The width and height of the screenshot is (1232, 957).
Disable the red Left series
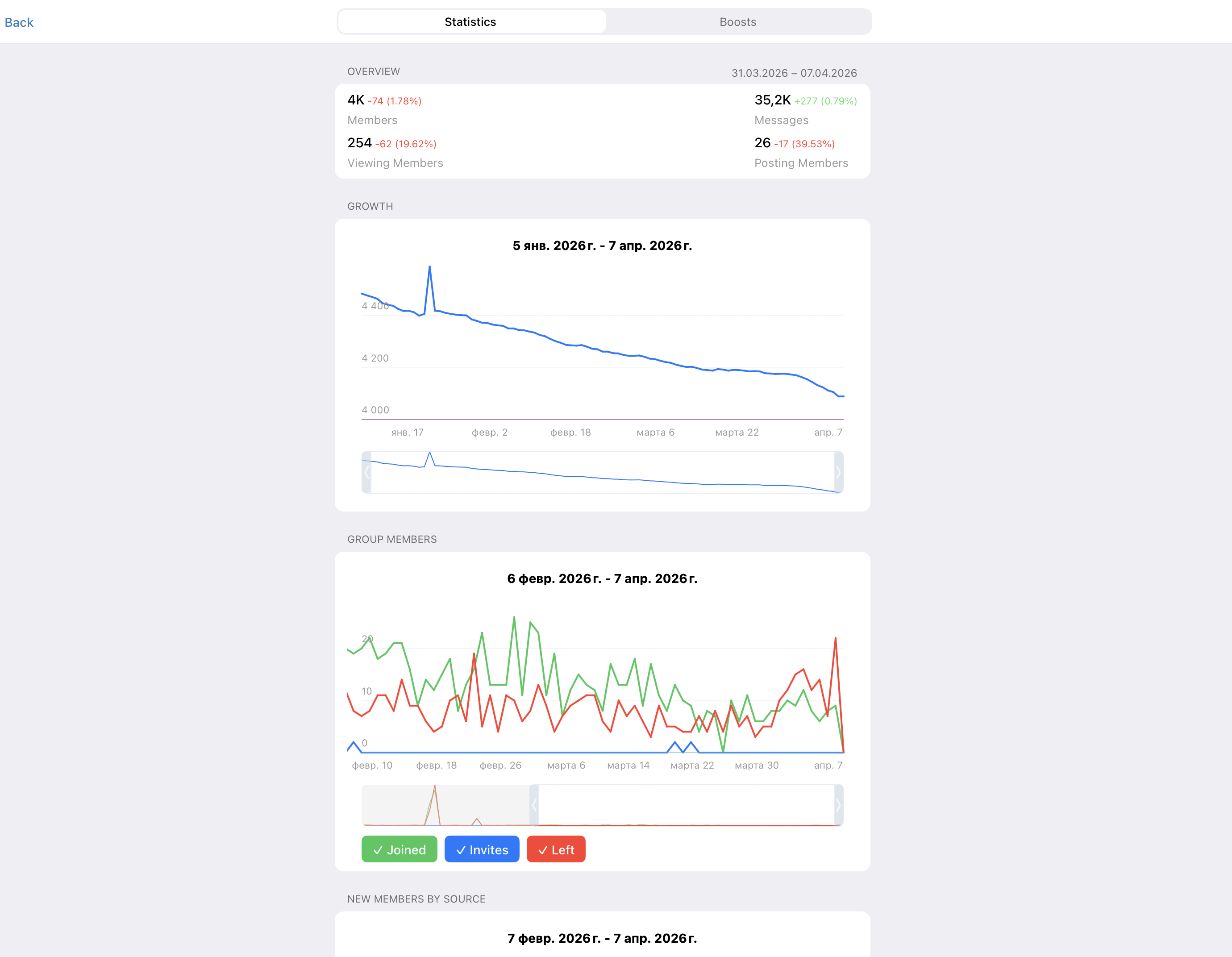pyautogui.click(x=556, y=849)
